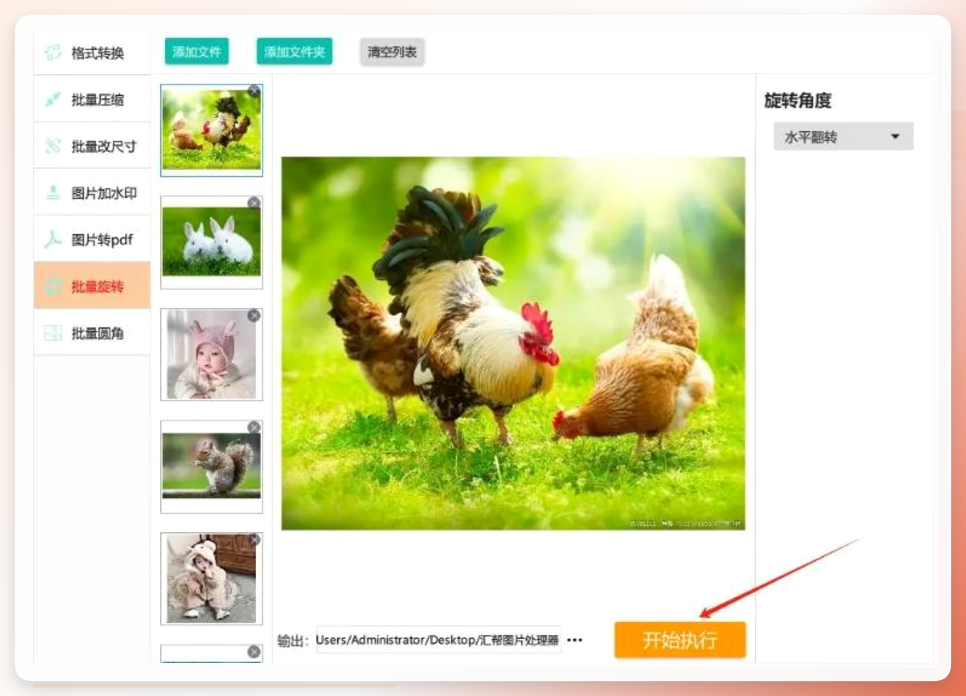The image size is (966, 696).
Task: Click the 批量圆角 rounded-corner icon
Action: pos(53,333)
